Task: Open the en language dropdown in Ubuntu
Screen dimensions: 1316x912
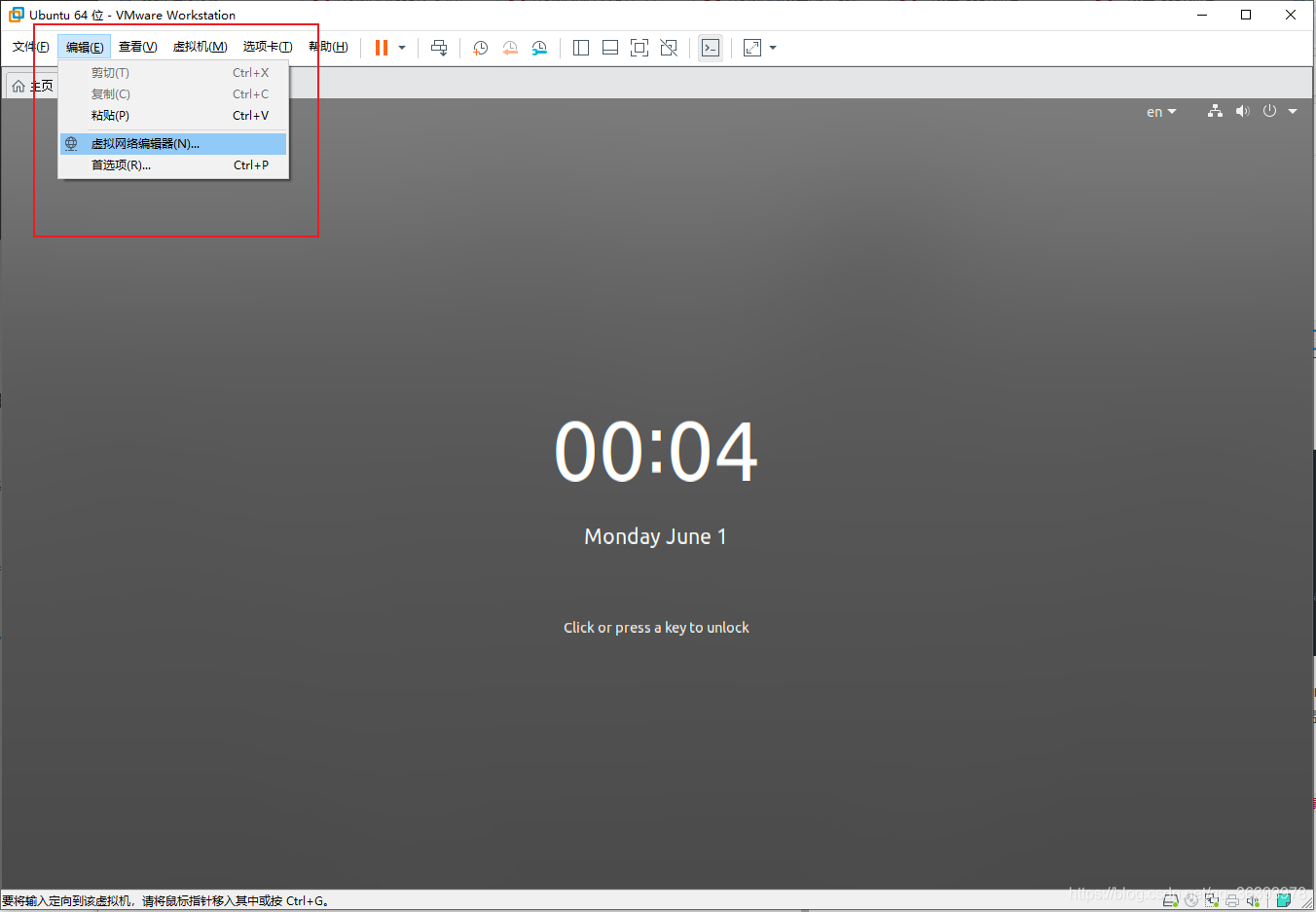Action: point(1161,112)
